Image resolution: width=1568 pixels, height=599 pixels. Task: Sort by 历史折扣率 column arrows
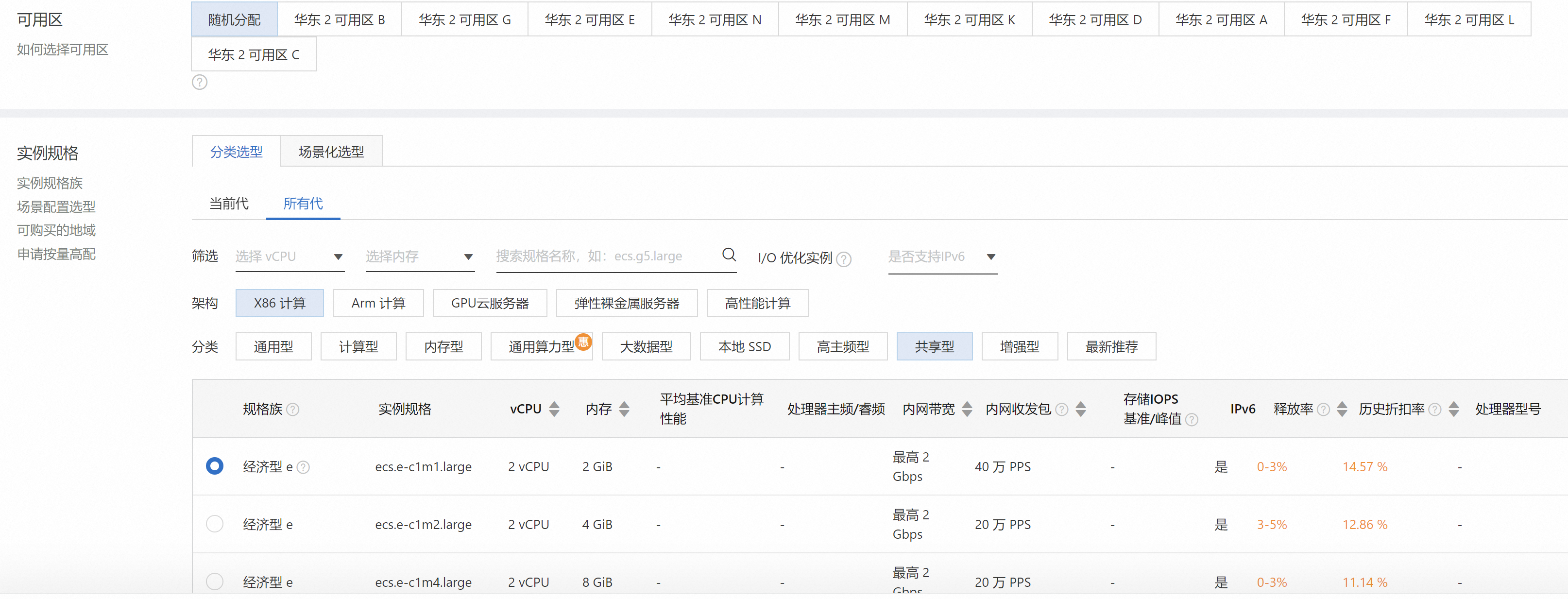pyautogui.click(x=1453, y=409)
